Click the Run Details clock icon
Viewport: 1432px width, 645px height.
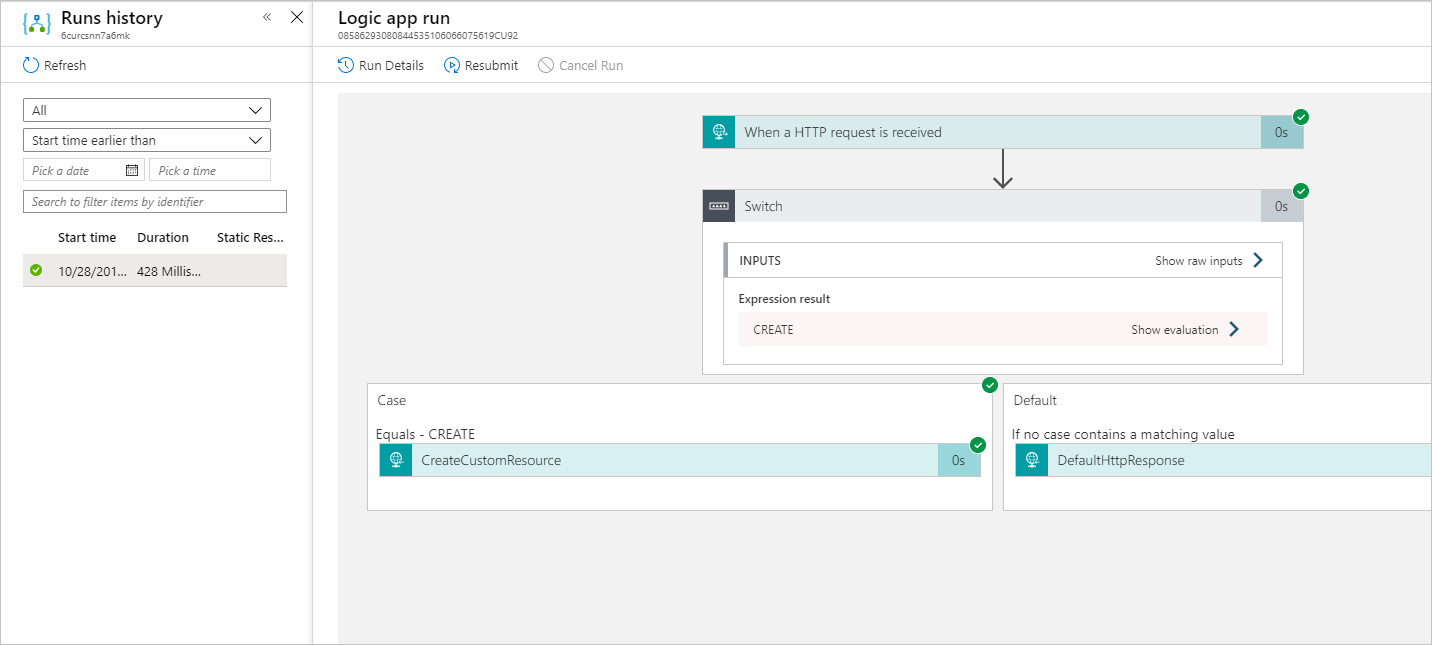346,65
